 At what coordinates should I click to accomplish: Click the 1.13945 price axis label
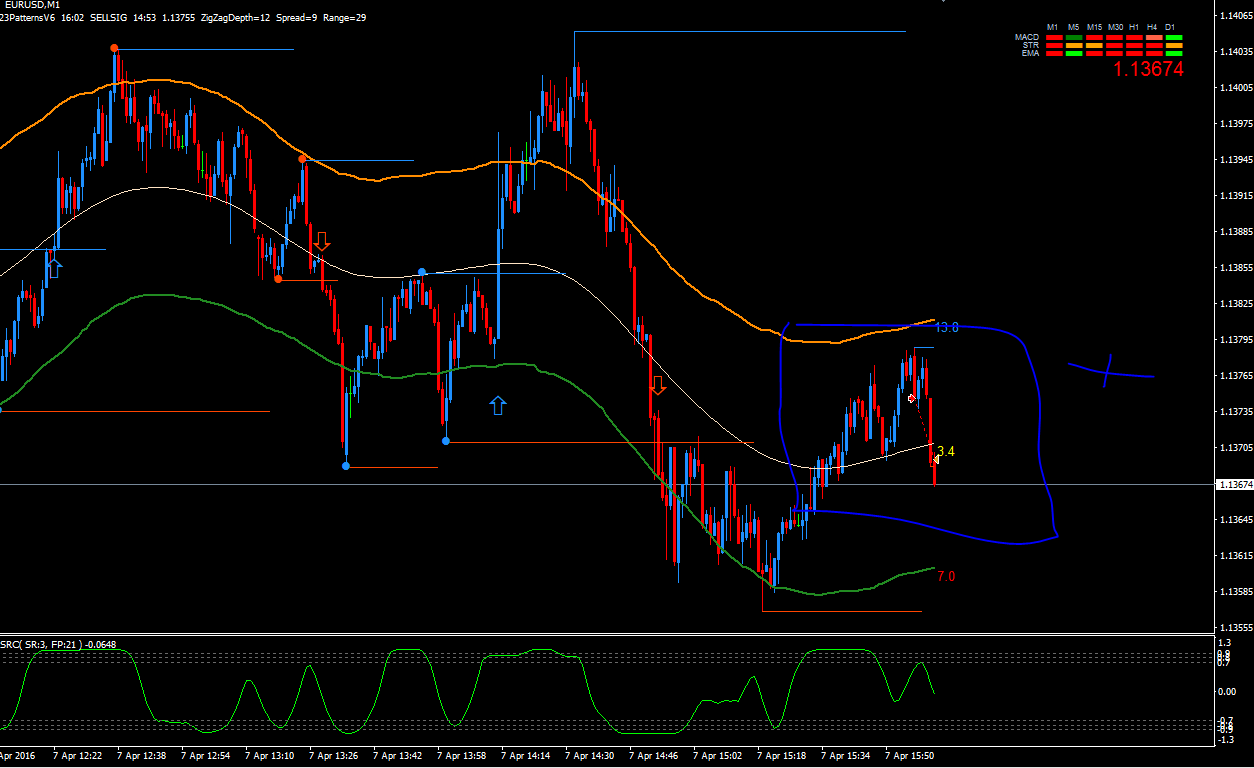pos(1235,160)
